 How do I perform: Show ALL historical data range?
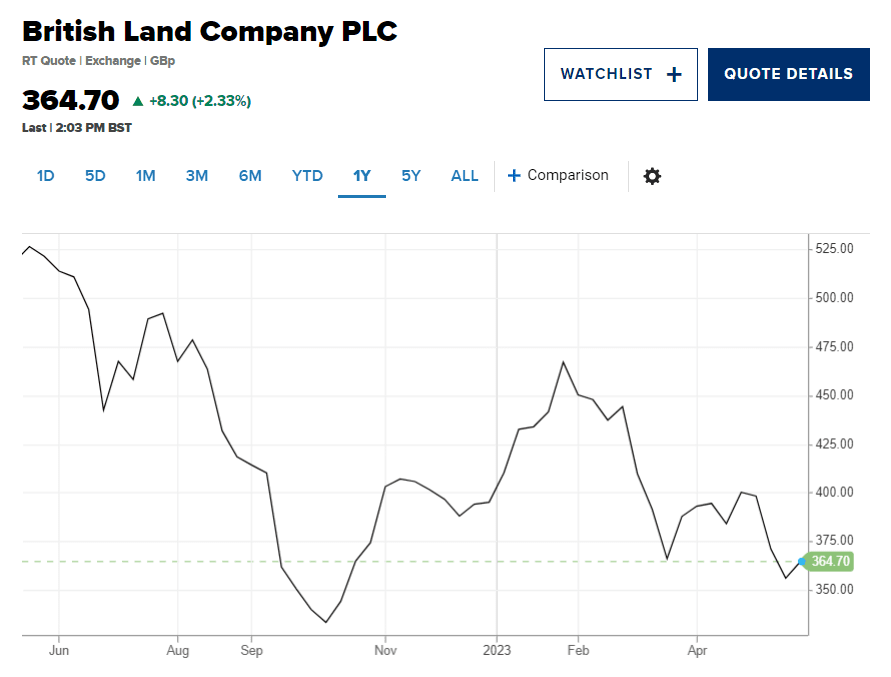[x=464, y=176]
